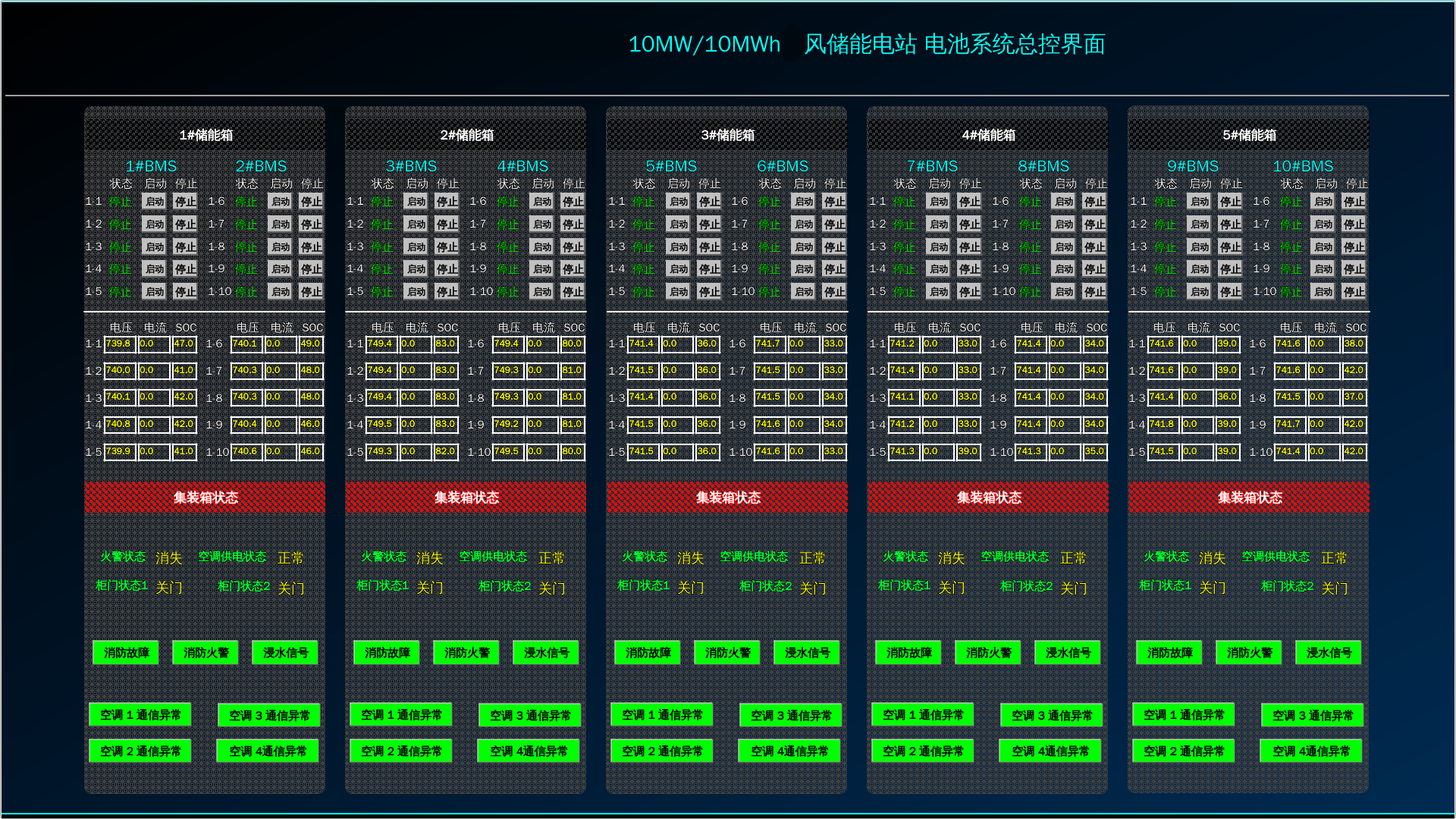Click 空调 3 通信异常 in 5#储能箱
The image size is (1456, 819).
[x=1312, y=715]
